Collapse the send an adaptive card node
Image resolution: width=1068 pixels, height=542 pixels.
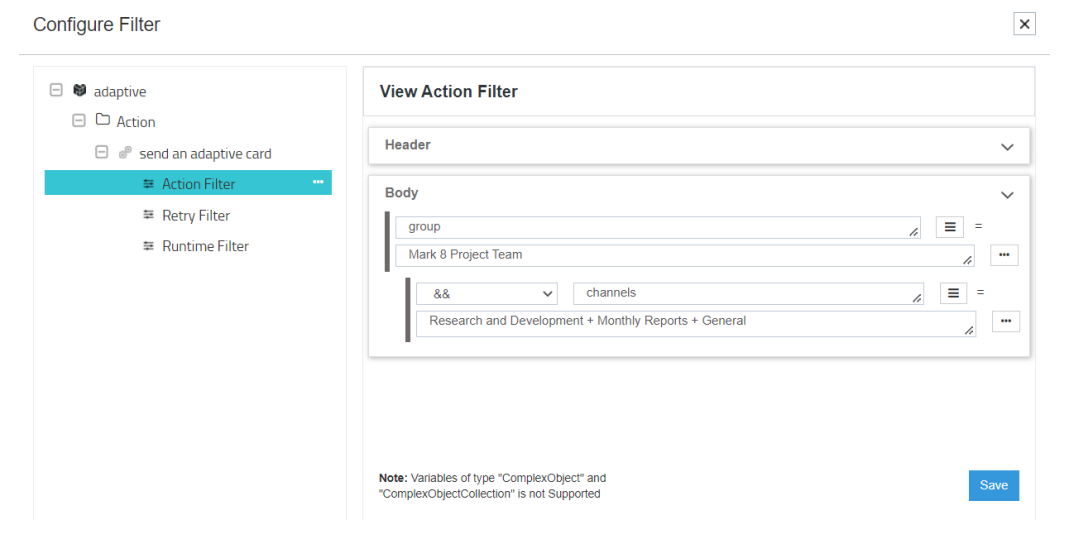click(101, 153)
